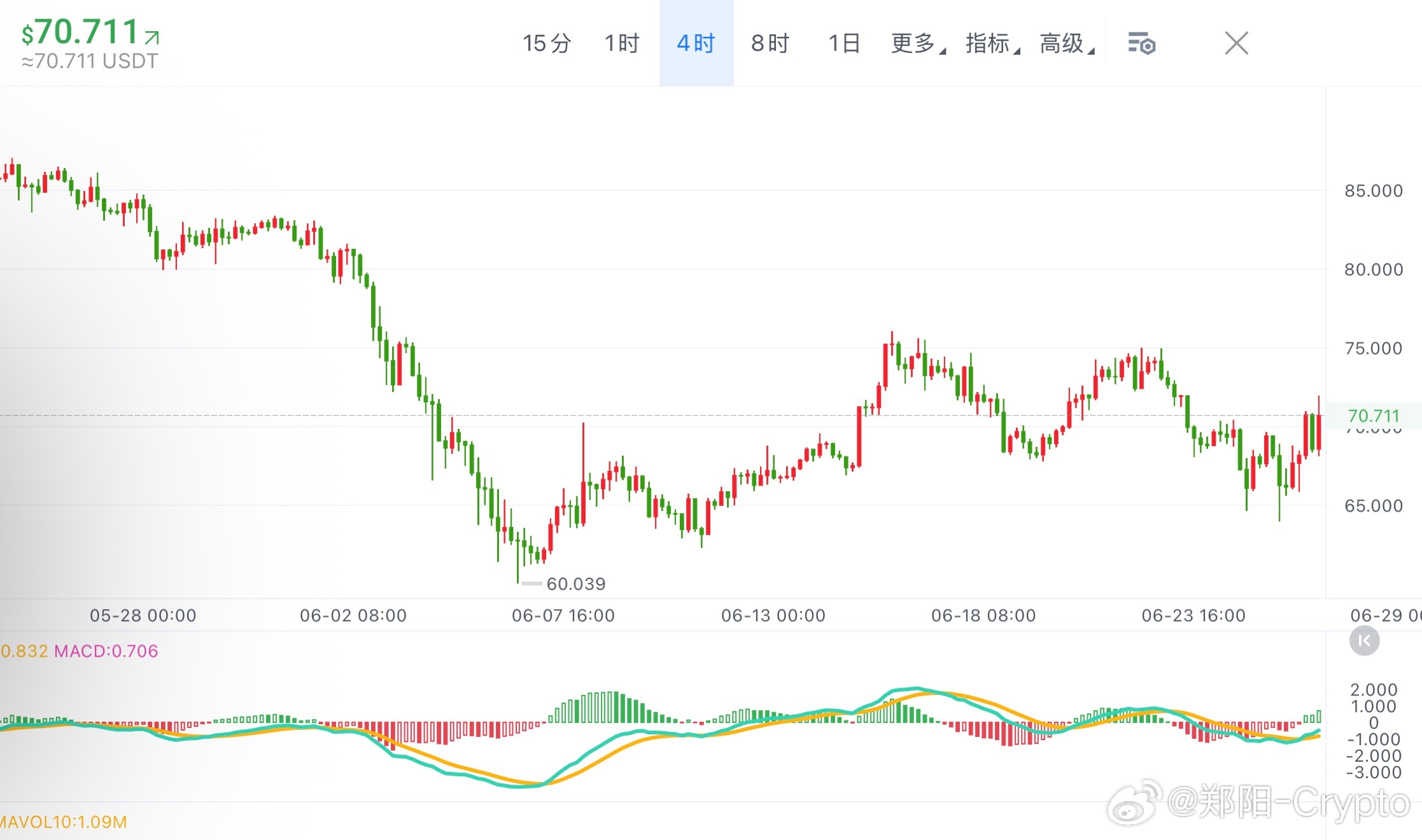
Task: Select the 1时 interval tab
Action: pos(622,43)
